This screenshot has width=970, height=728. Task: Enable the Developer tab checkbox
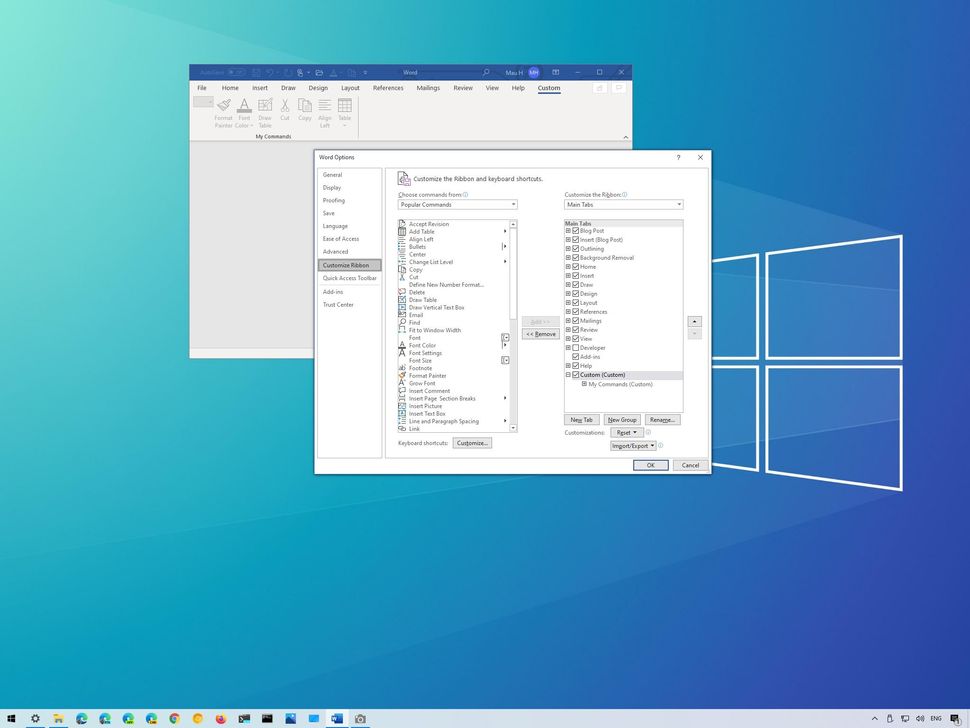[574, 346]
